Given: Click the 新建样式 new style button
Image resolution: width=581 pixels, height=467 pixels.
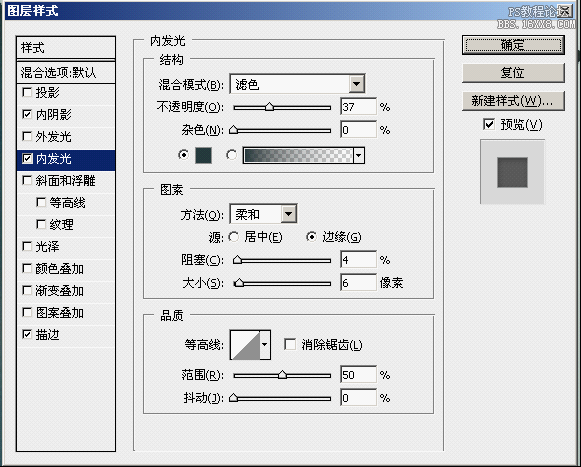Looking at the screenshot, I should point(513,101).
